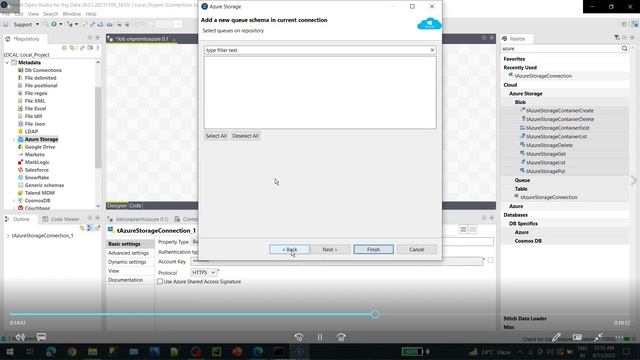Click the palette search field
The image size is (640, 360).
coord(560,49)
